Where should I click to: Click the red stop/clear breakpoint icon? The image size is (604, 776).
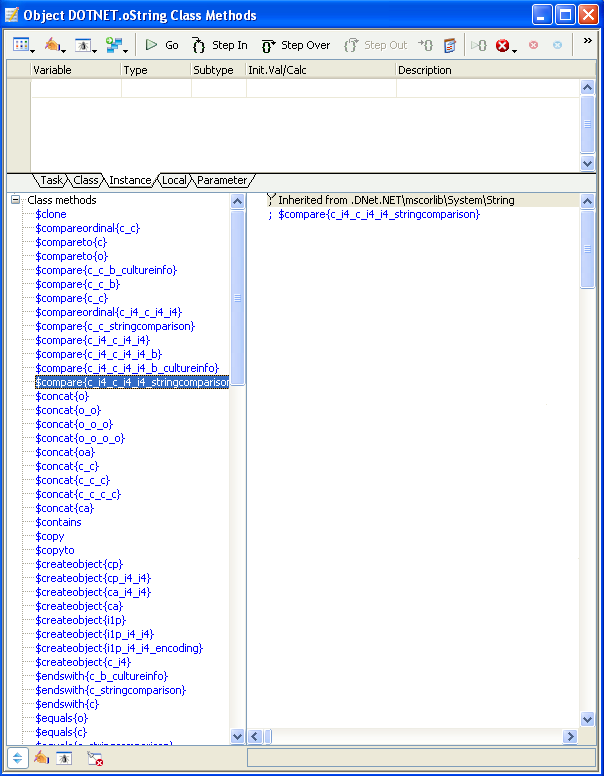(503, 45)
